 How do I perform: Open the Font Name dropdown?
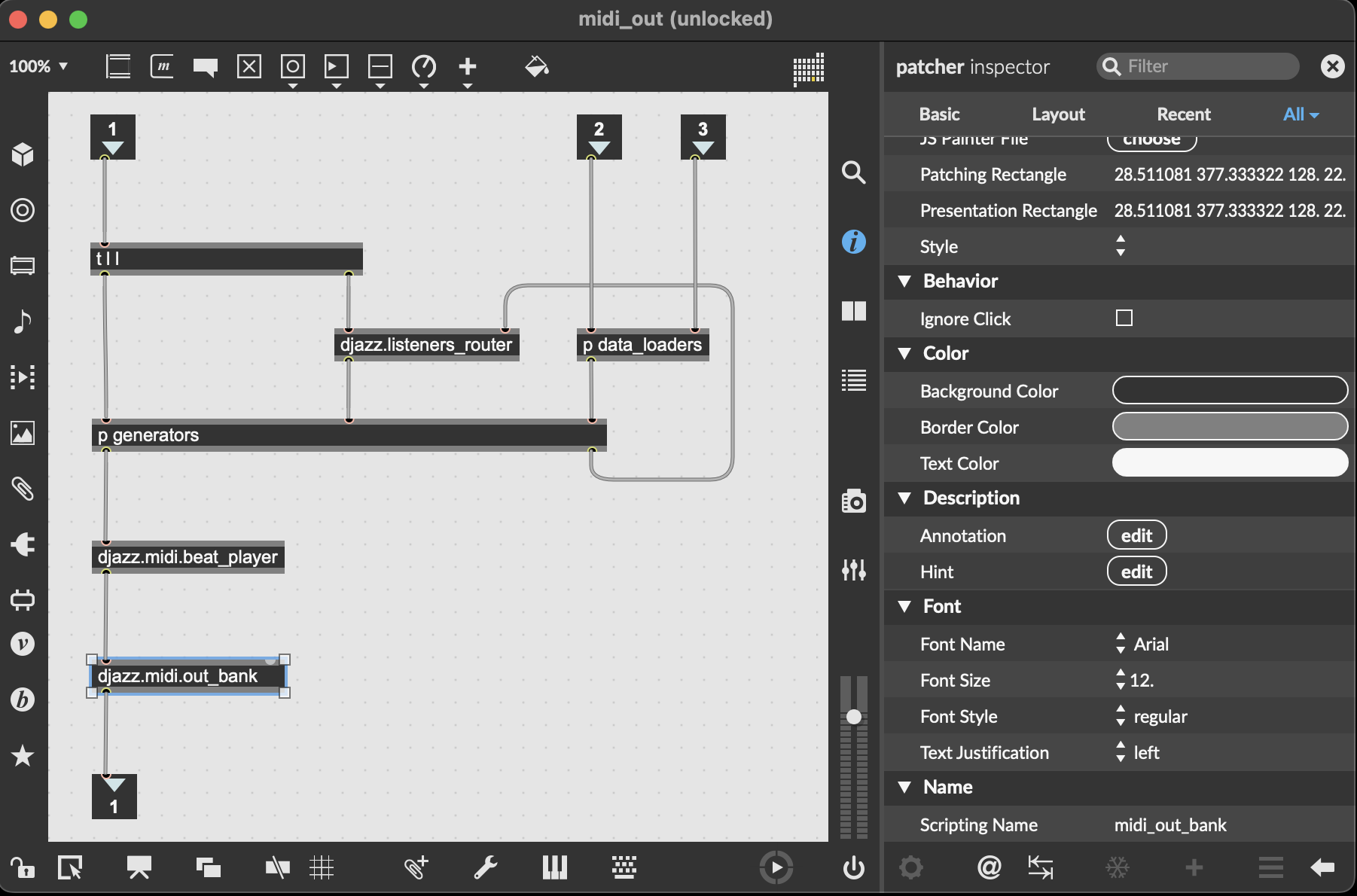1121,644
